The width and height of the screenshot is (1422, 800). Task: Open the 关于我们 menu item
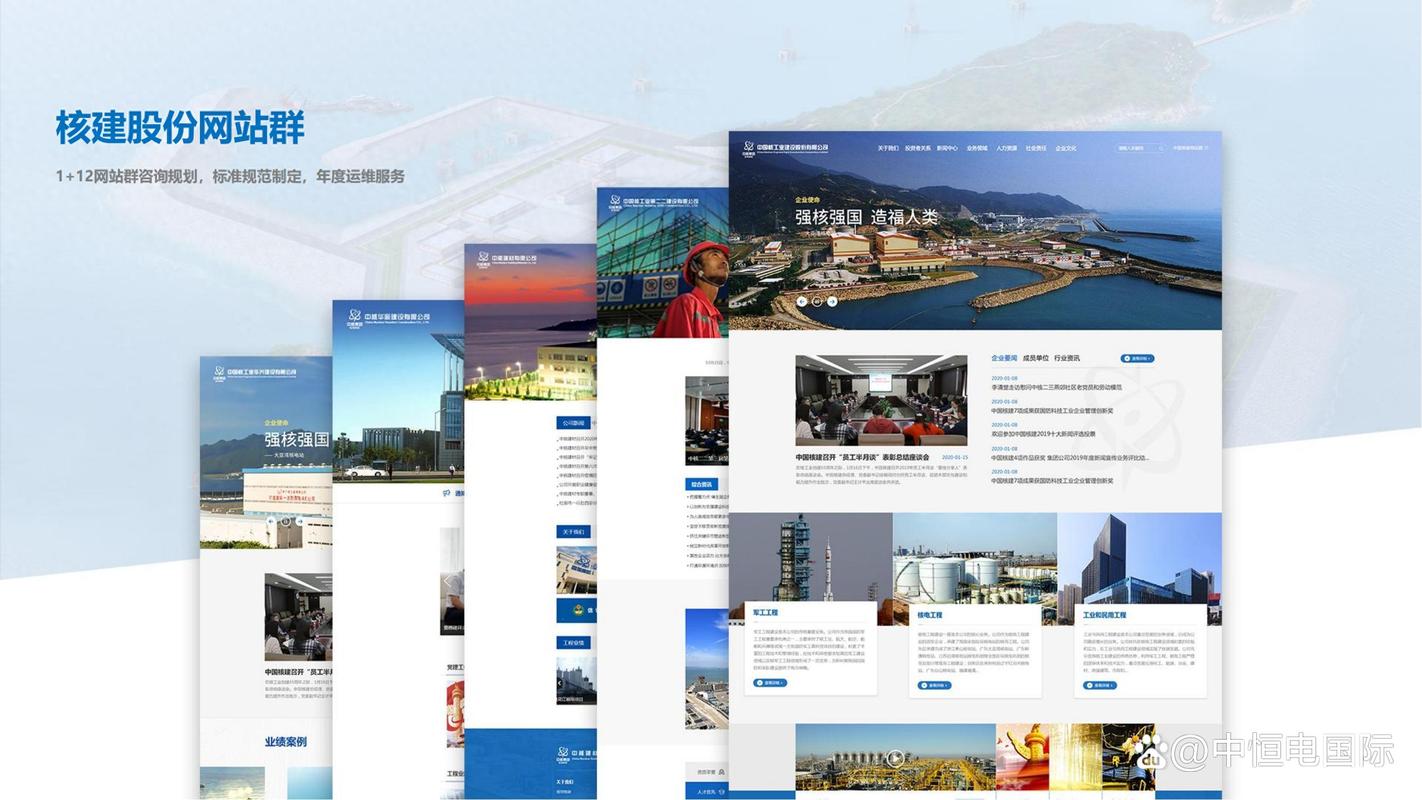888,148
